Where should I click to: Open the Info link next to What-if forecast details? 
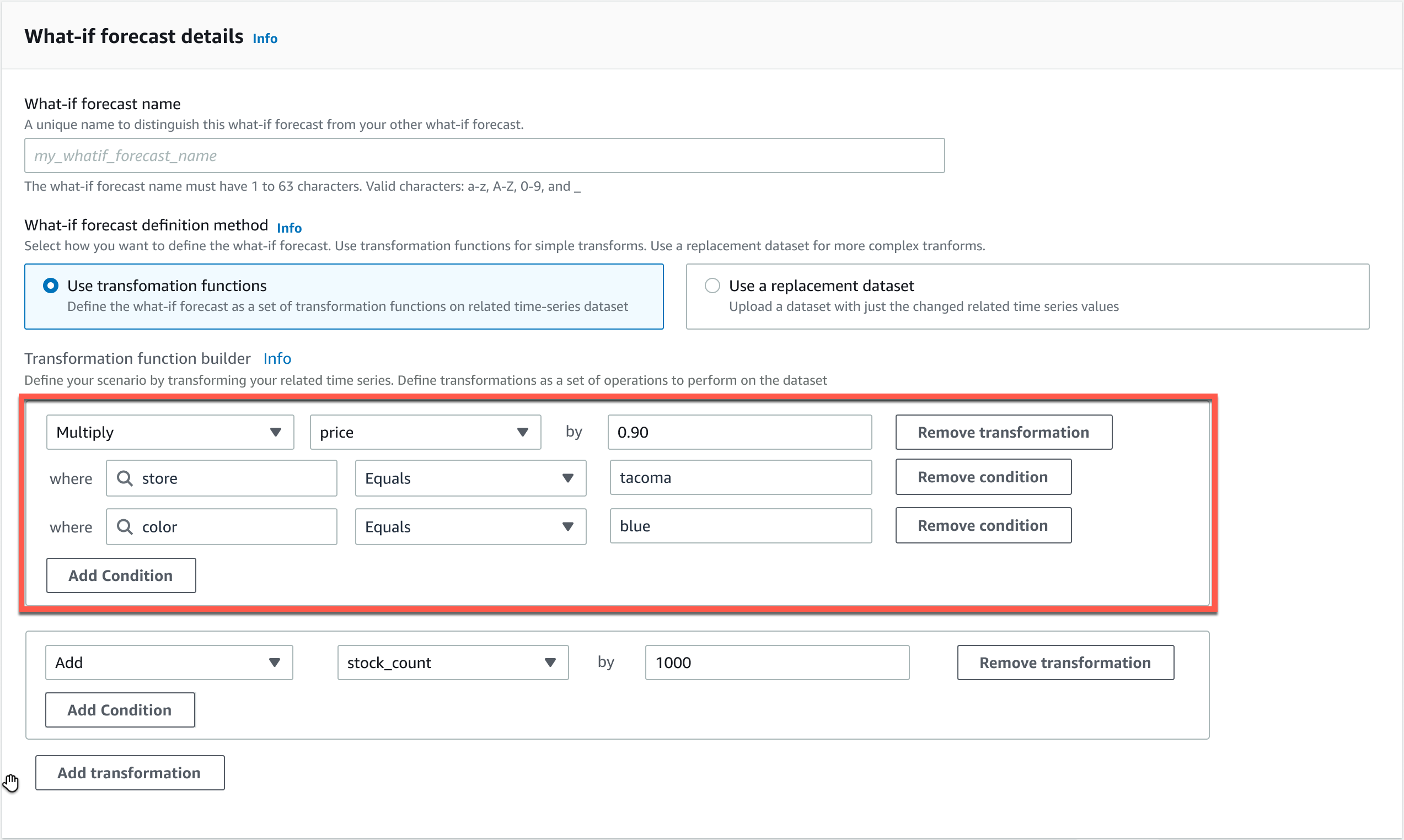[x=264, y=38]
